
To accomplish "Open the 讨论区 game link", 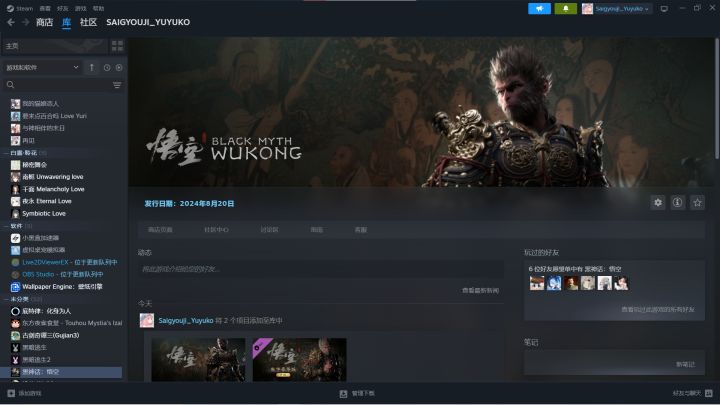I will point(270,230).
